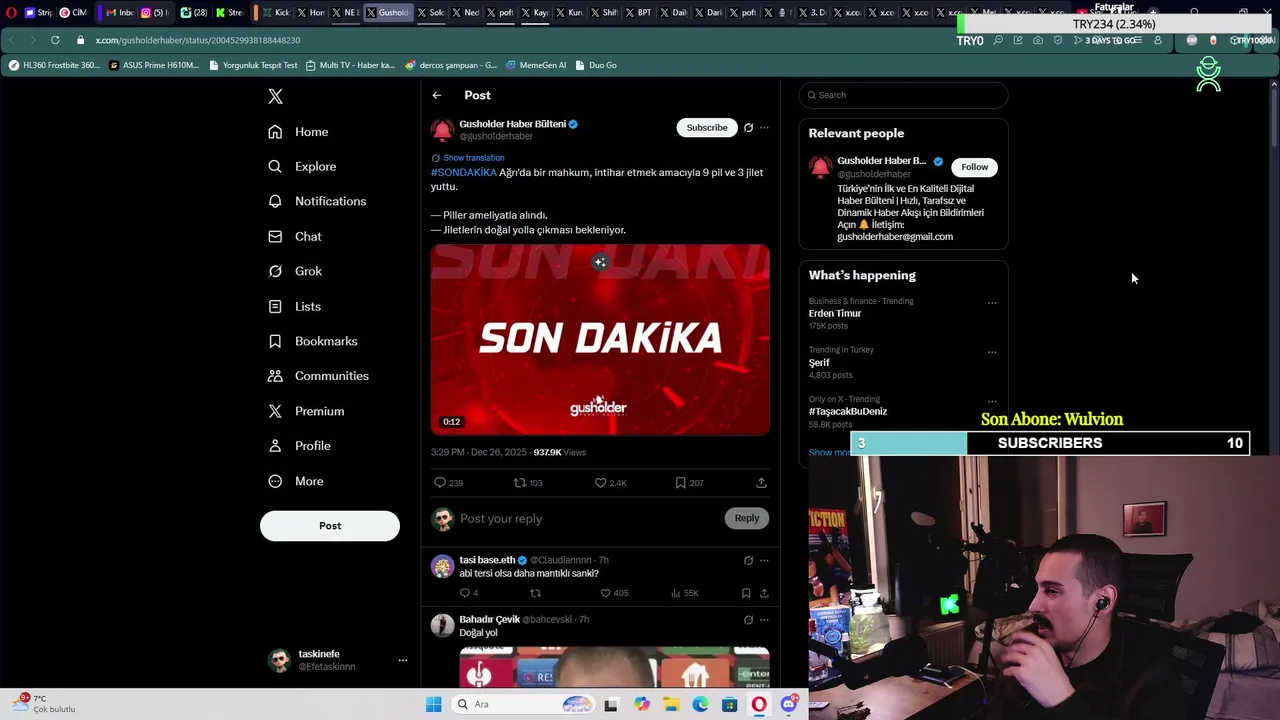Open more options on Bahadır Çevik's reply
1280x720 pixels.
pos(764,620)
